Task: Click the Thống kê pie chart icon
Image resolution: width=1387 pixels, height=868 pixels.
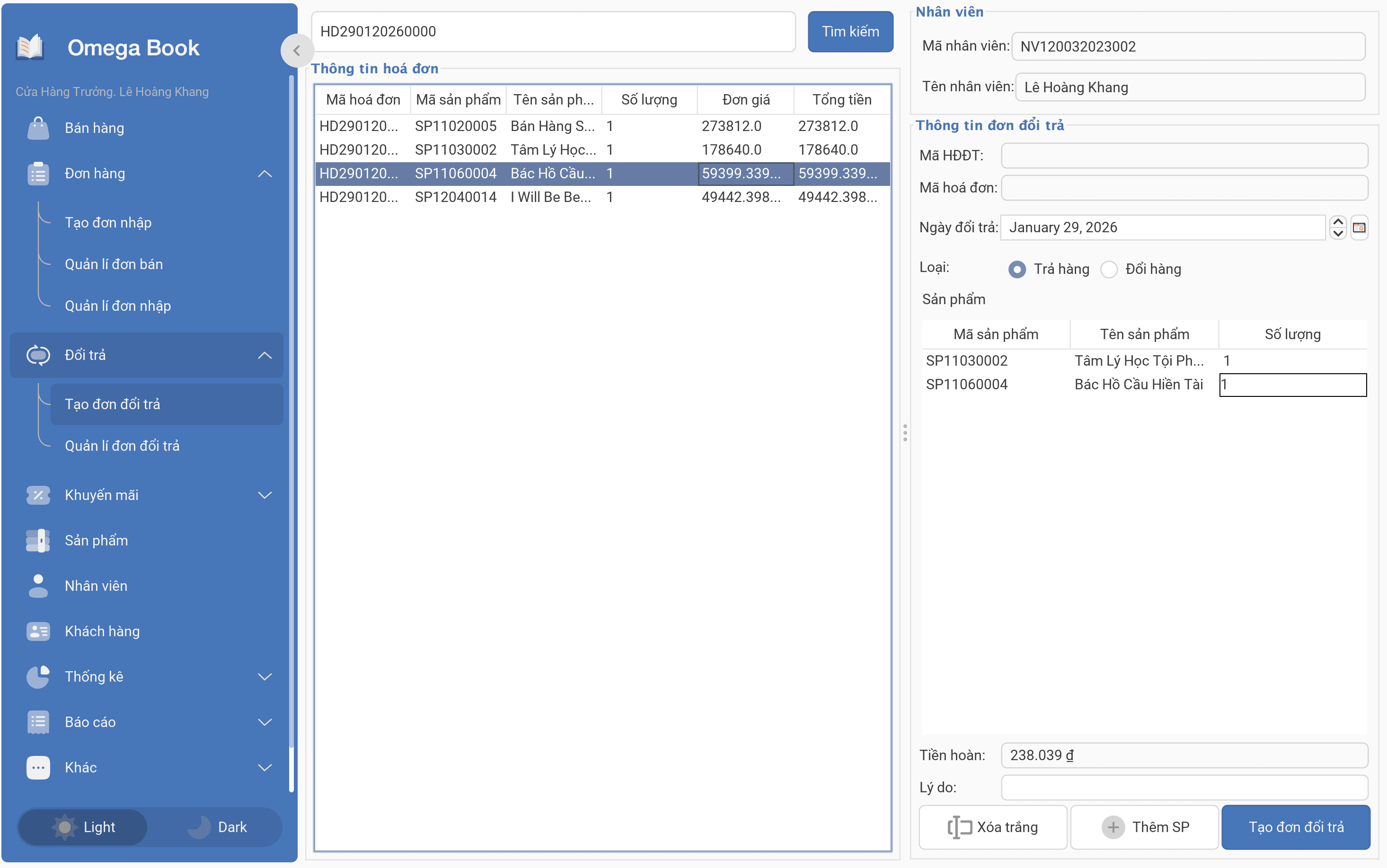Action: pos(38,676)
